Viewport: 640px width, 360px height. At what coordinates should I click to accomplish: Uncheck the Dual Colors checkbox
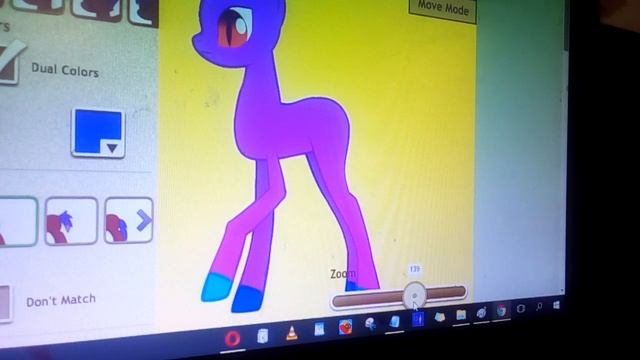[9, 64]
